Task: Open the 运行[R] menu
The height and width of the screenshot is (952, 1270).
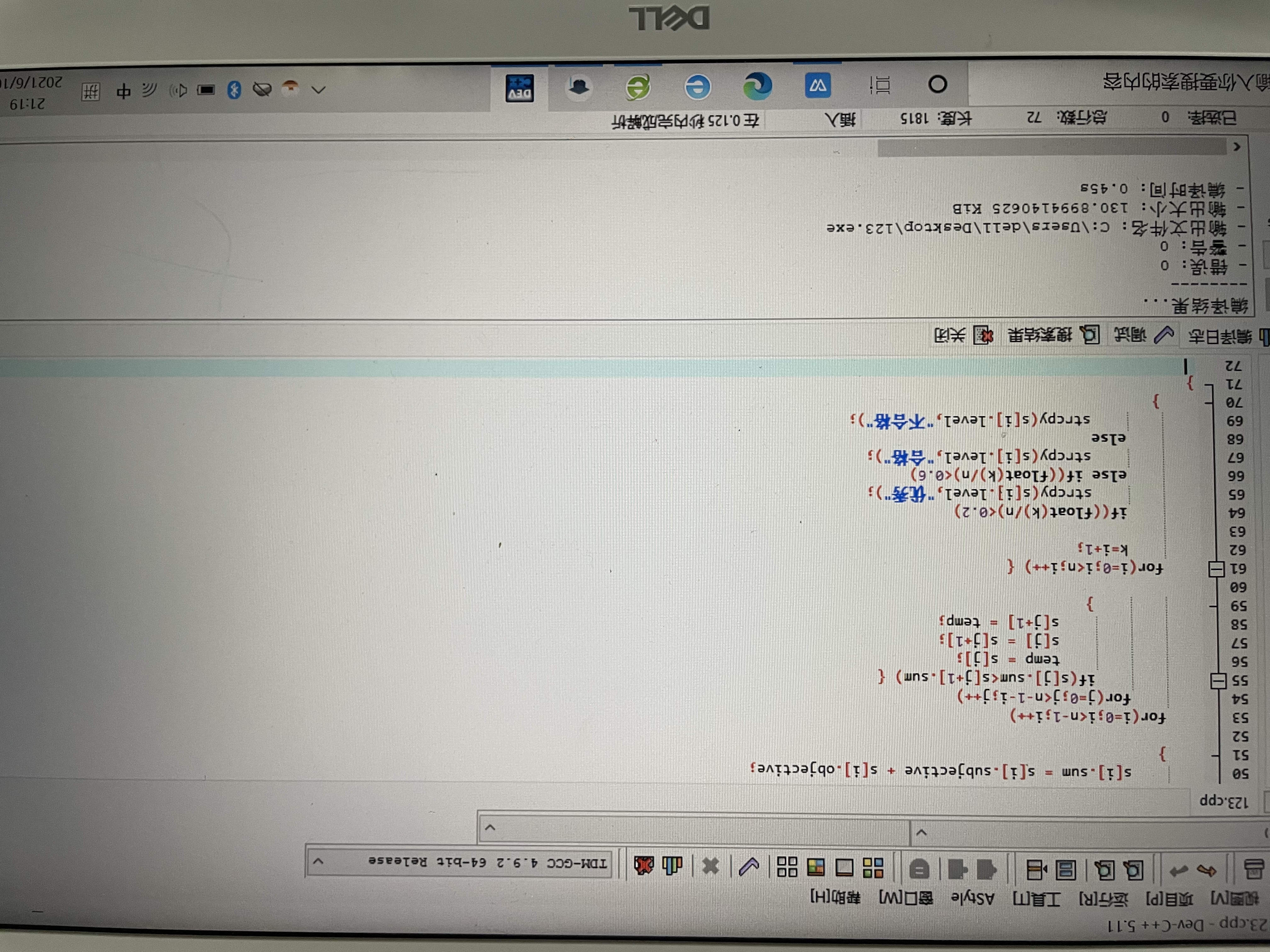Action: [1104, 899]
